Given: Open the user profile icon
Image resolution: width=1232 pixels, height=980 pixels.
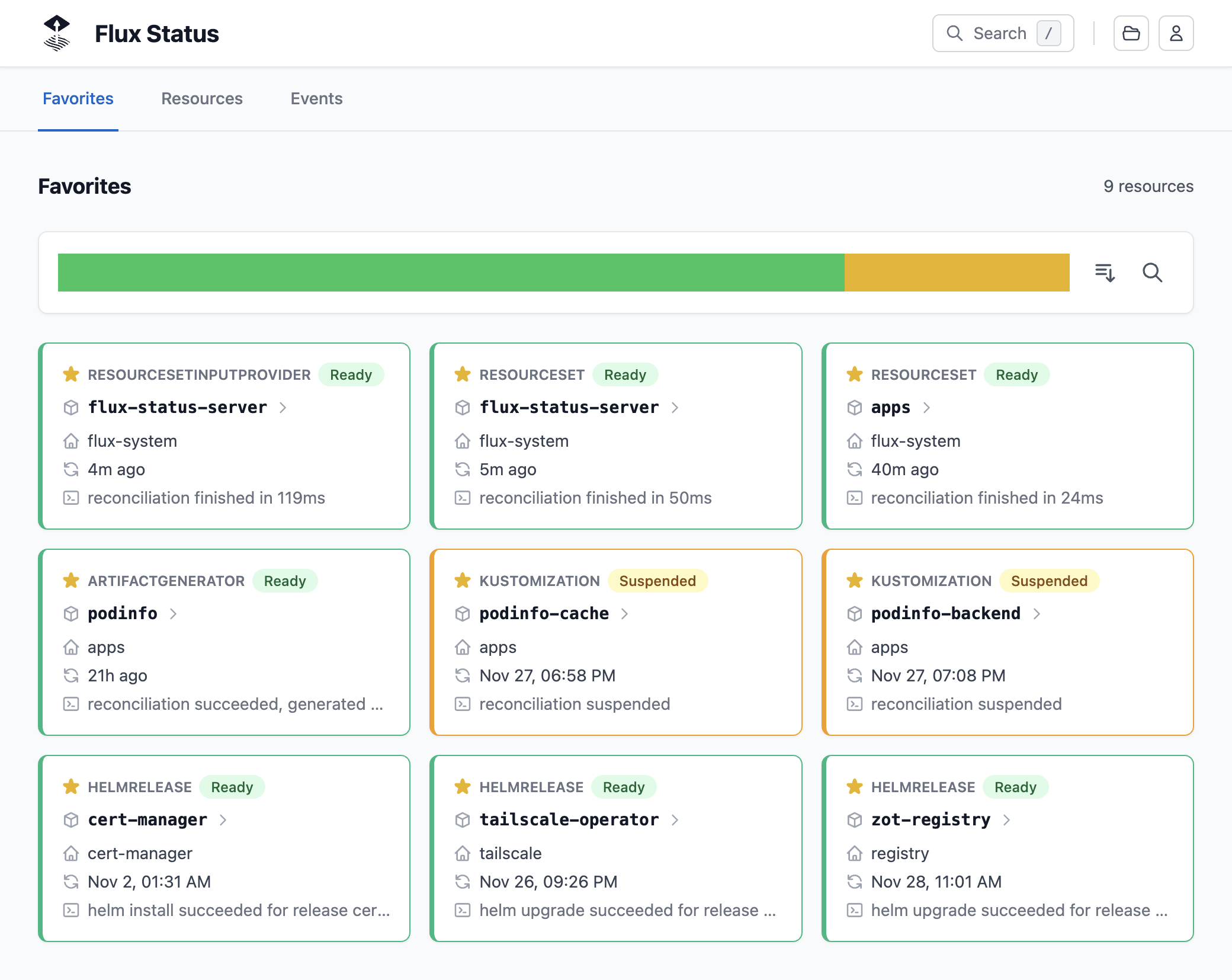Looking at the screenshot, I should point(1176,33).
